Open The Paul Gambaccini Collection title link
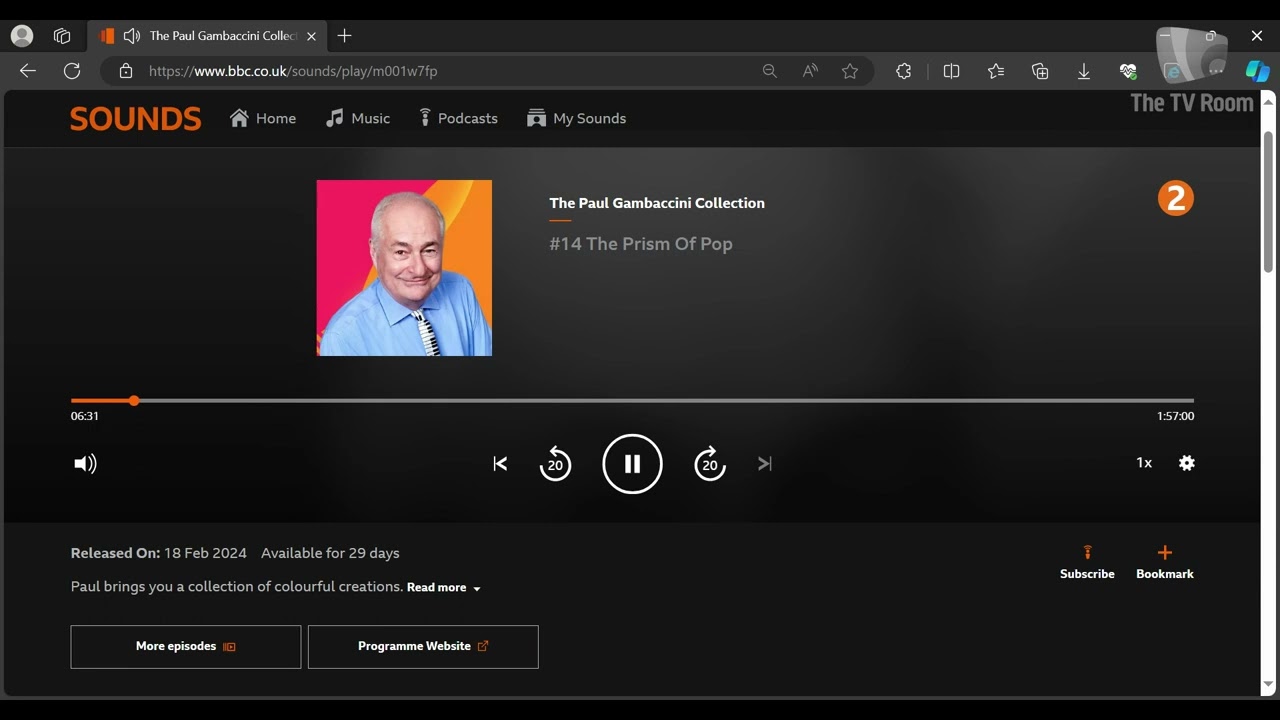This screenshot has height=720, width=1280. pyautogui.click(x=657, y=203)
